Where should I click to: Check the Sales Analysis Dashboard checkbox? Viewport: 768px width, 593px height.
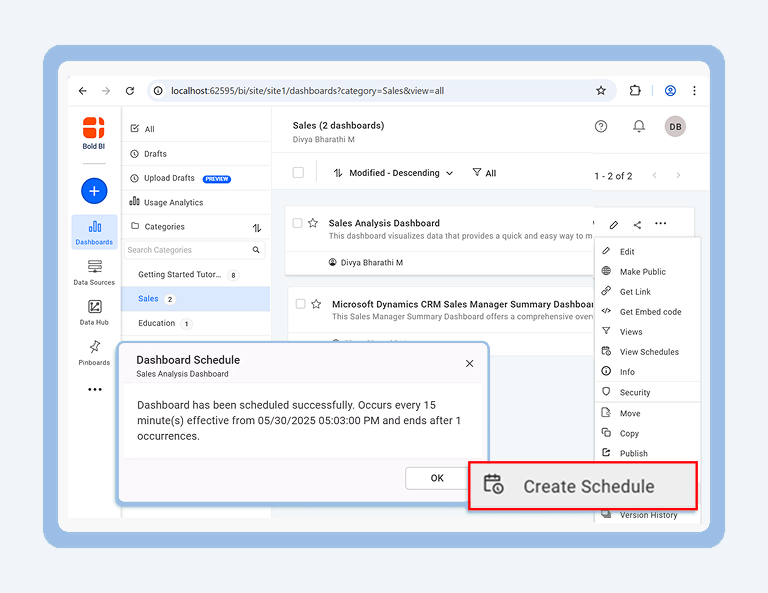click(x=297, y=223)
